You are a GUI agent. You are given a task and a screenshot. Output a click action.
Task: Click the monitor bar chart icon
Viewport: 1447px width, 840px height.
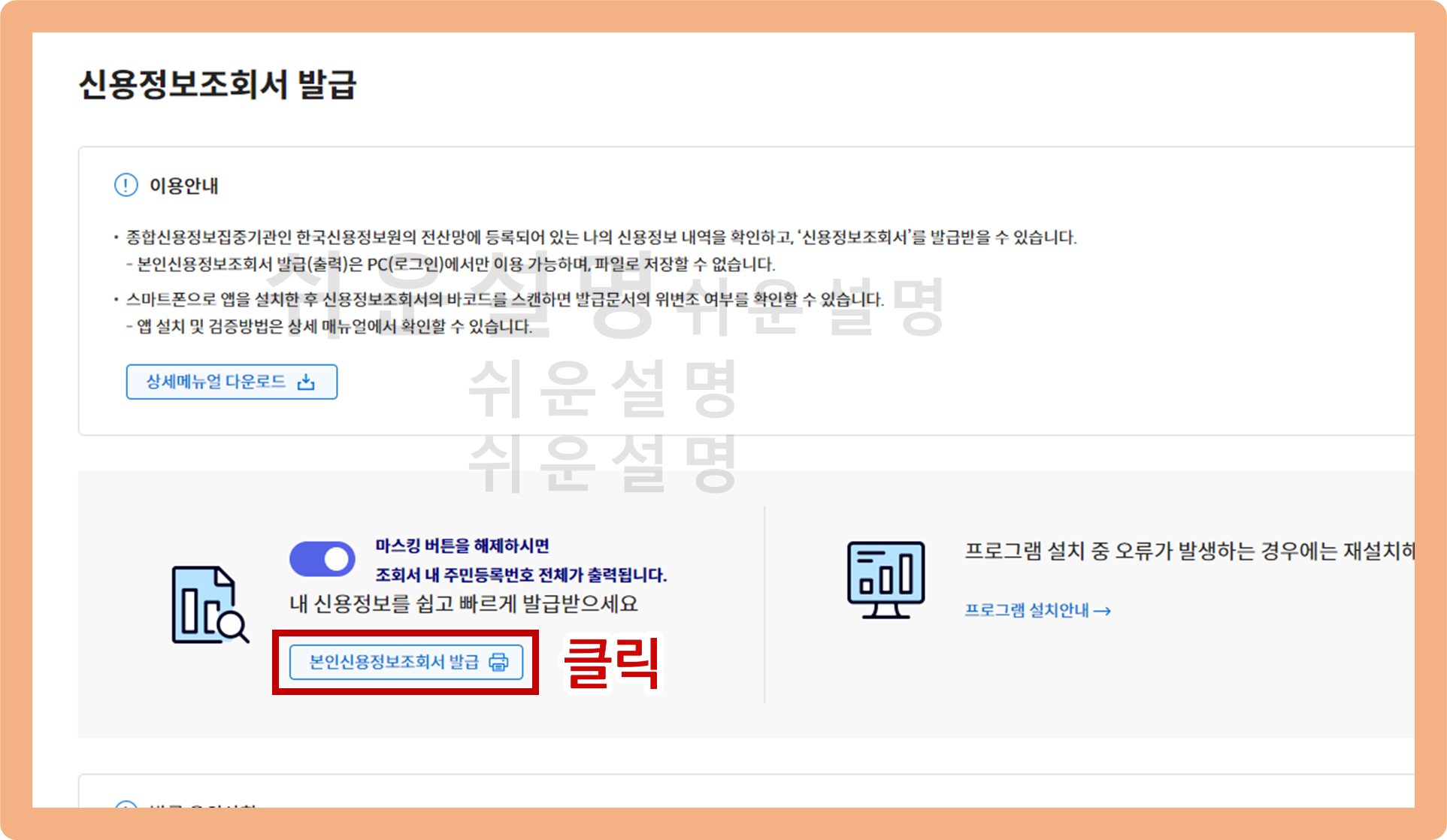coord(885,579)
